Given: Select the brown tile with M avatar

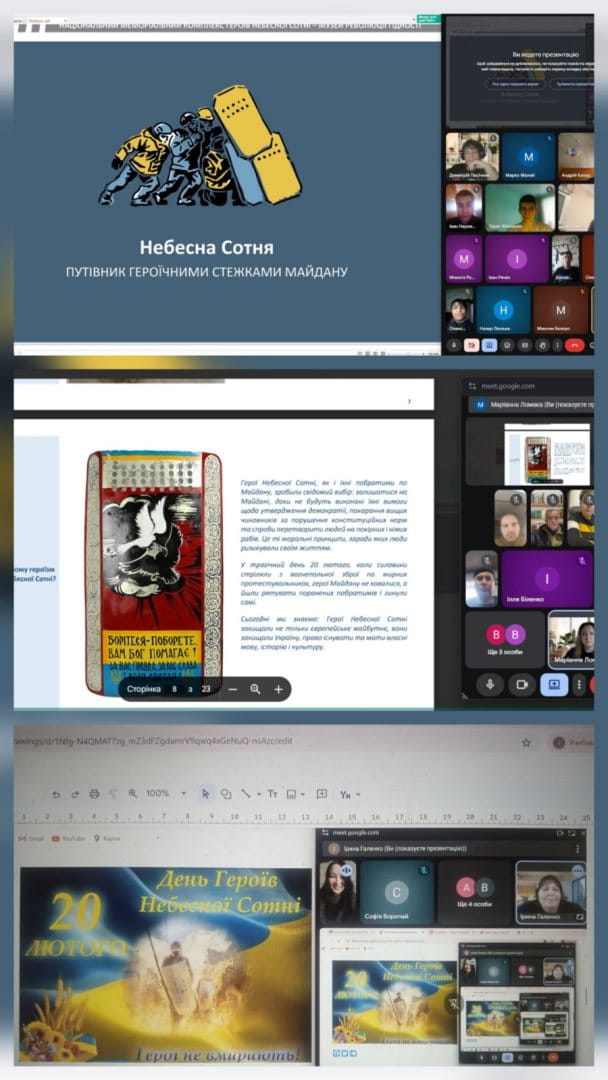Looking at the screenshot, I should pos(560,310).
